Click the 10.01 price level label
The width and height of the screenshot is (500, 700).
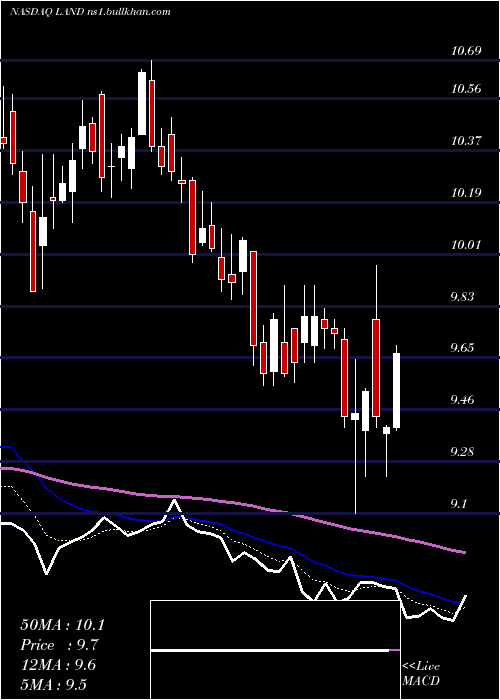[x=467, y=244]
